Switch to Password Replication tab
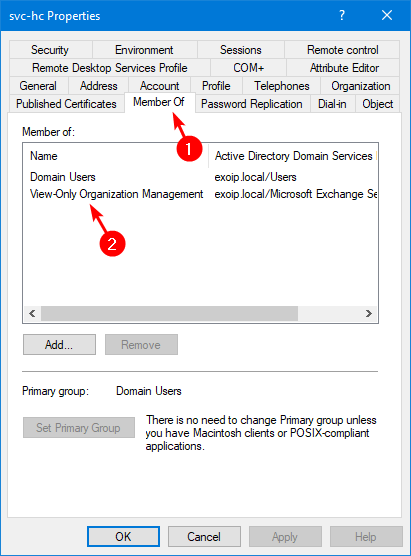This screenshot has height=556, width=411. (x=251, y=104)
